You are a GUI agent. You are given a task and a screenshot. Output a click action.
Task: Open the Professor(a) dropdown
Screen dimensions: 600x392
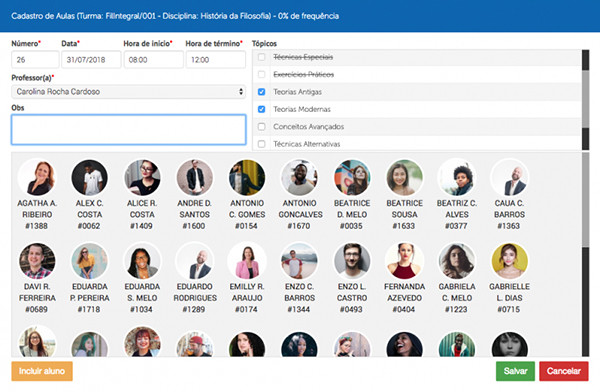coord(129,91)
